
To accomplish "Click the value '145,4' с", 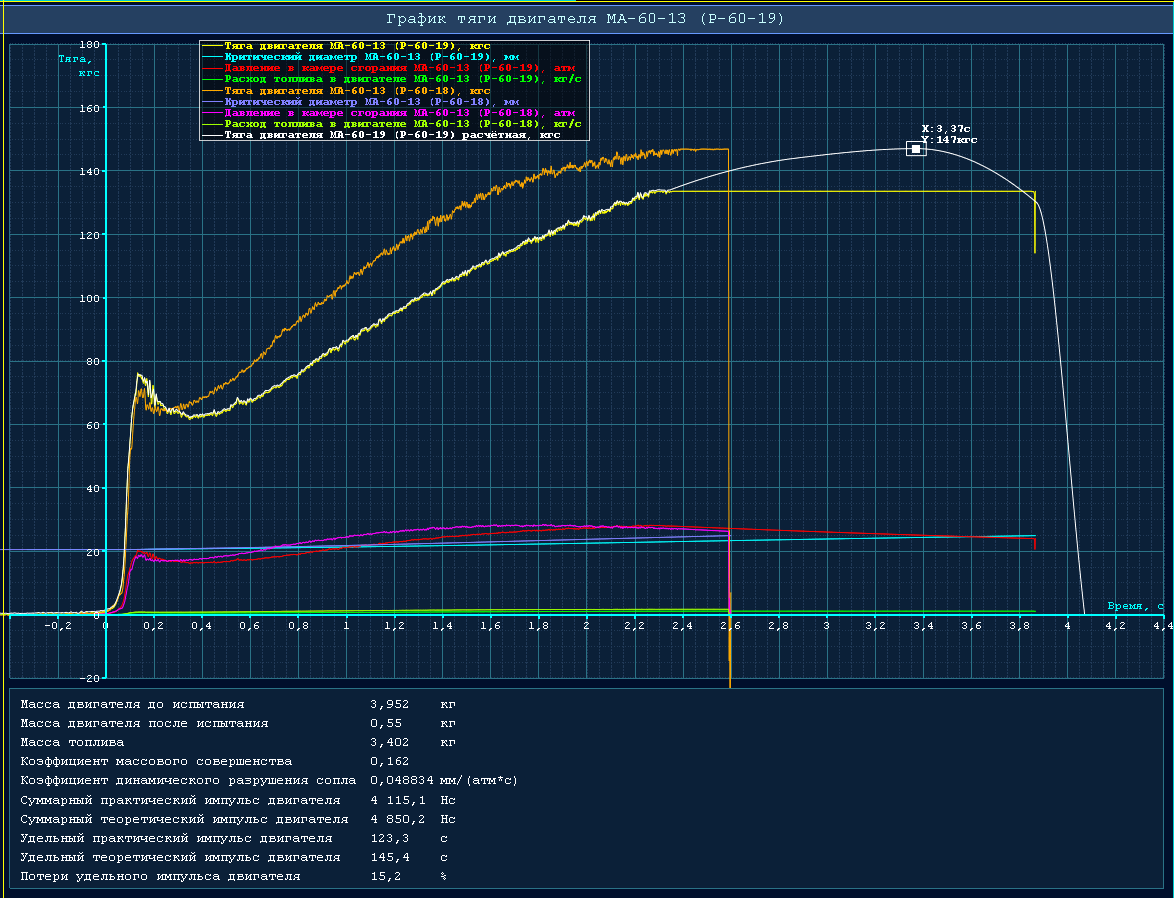I will [389, 857].
